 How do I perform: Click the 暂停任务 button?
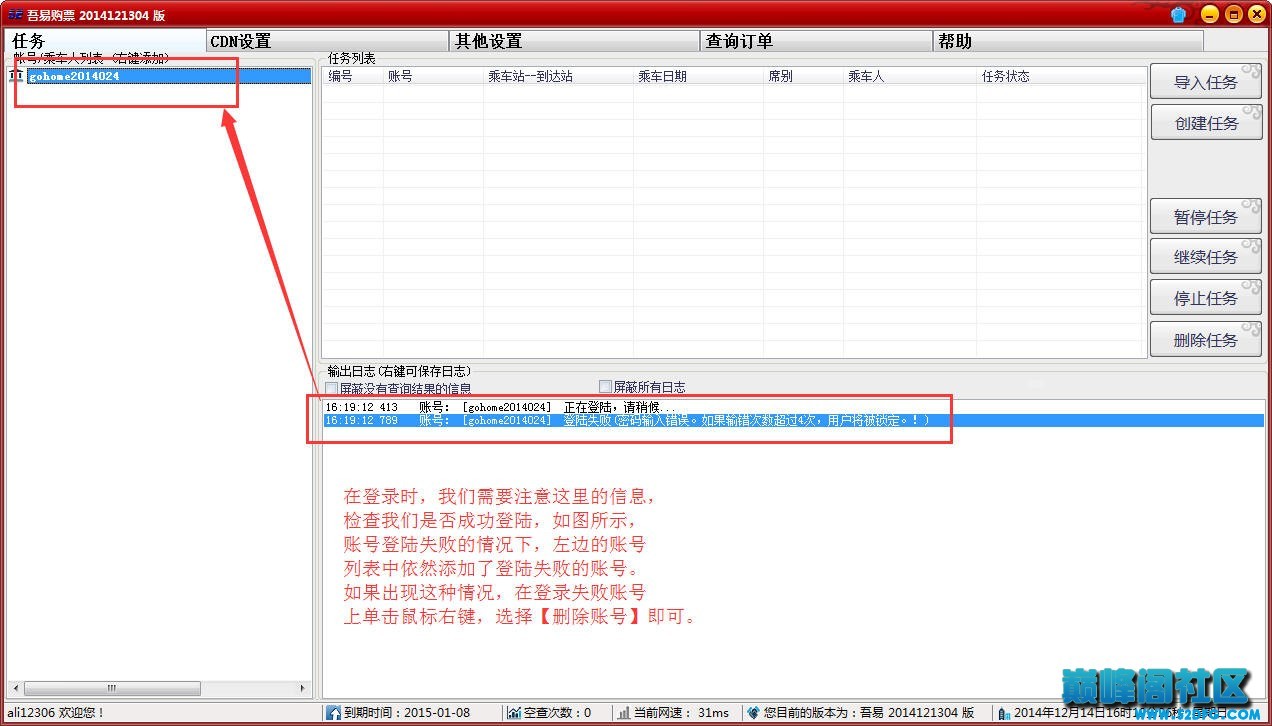coord(1206,217)
